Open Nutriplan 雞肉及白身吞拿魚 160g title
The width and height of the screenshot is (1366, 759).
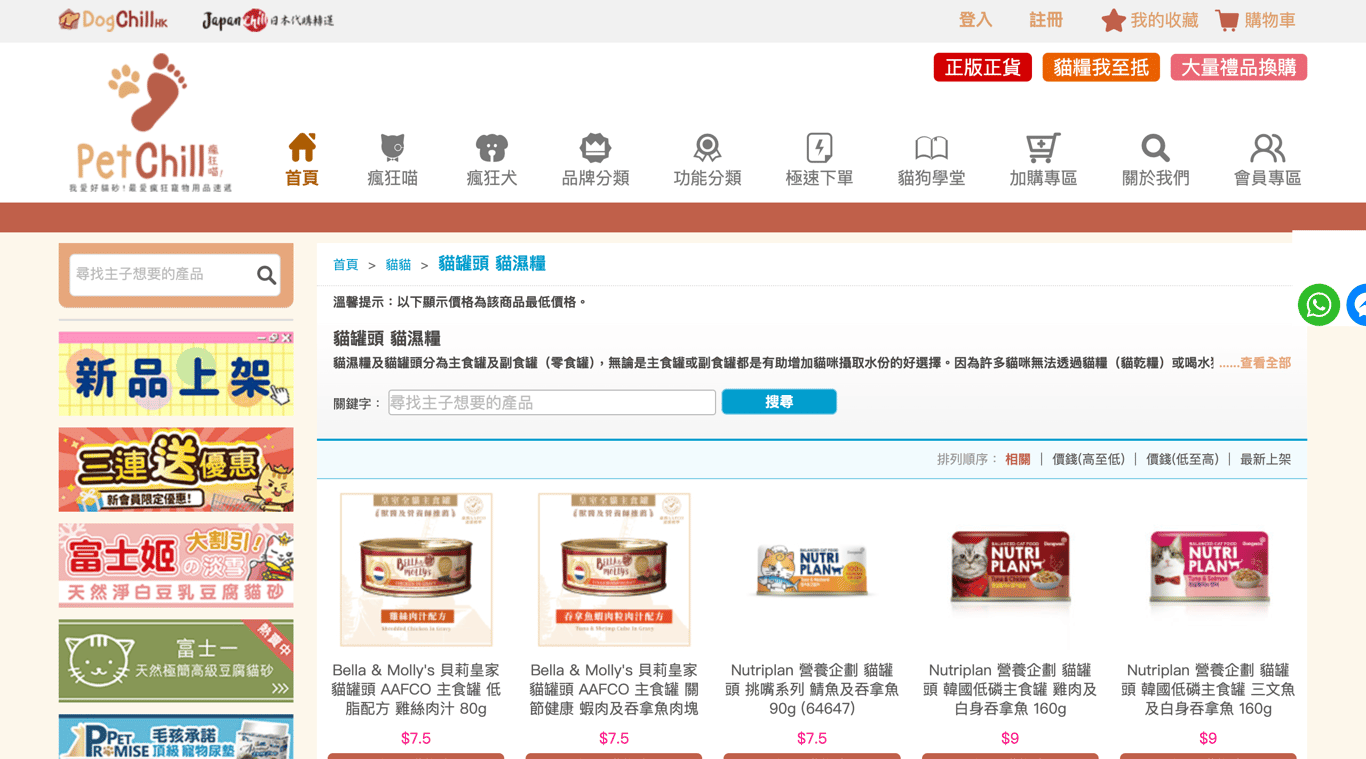(1010, 690)
